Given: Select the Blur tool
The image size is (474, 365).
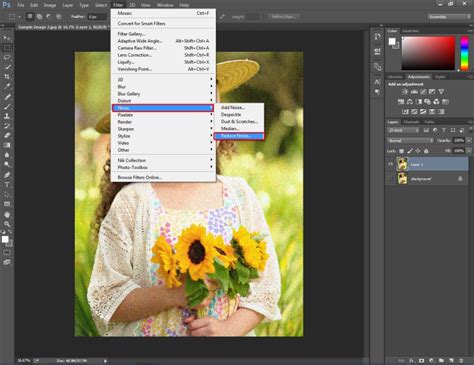Looking at the screenshot, I should [x=7, y=155].
